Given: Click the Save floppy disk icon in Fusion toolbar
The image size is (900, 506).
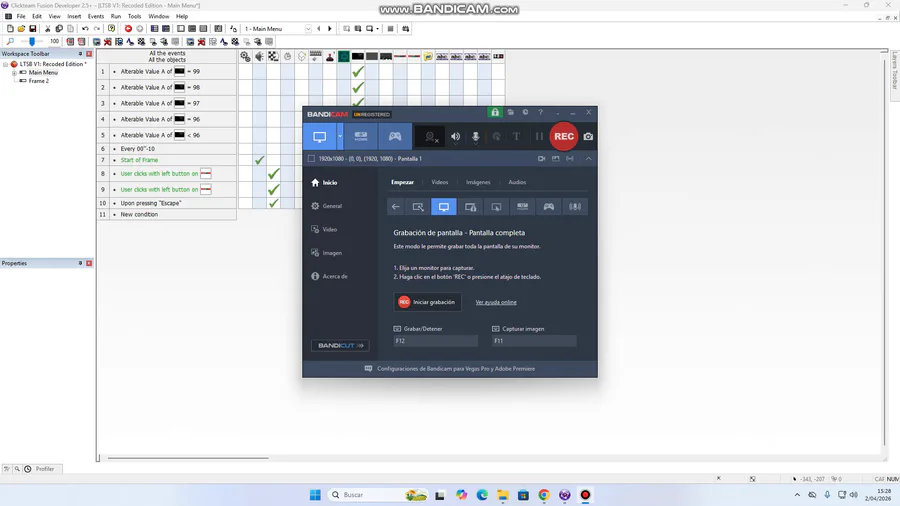Looking at the screenshot, I should (x=33, y=29).
